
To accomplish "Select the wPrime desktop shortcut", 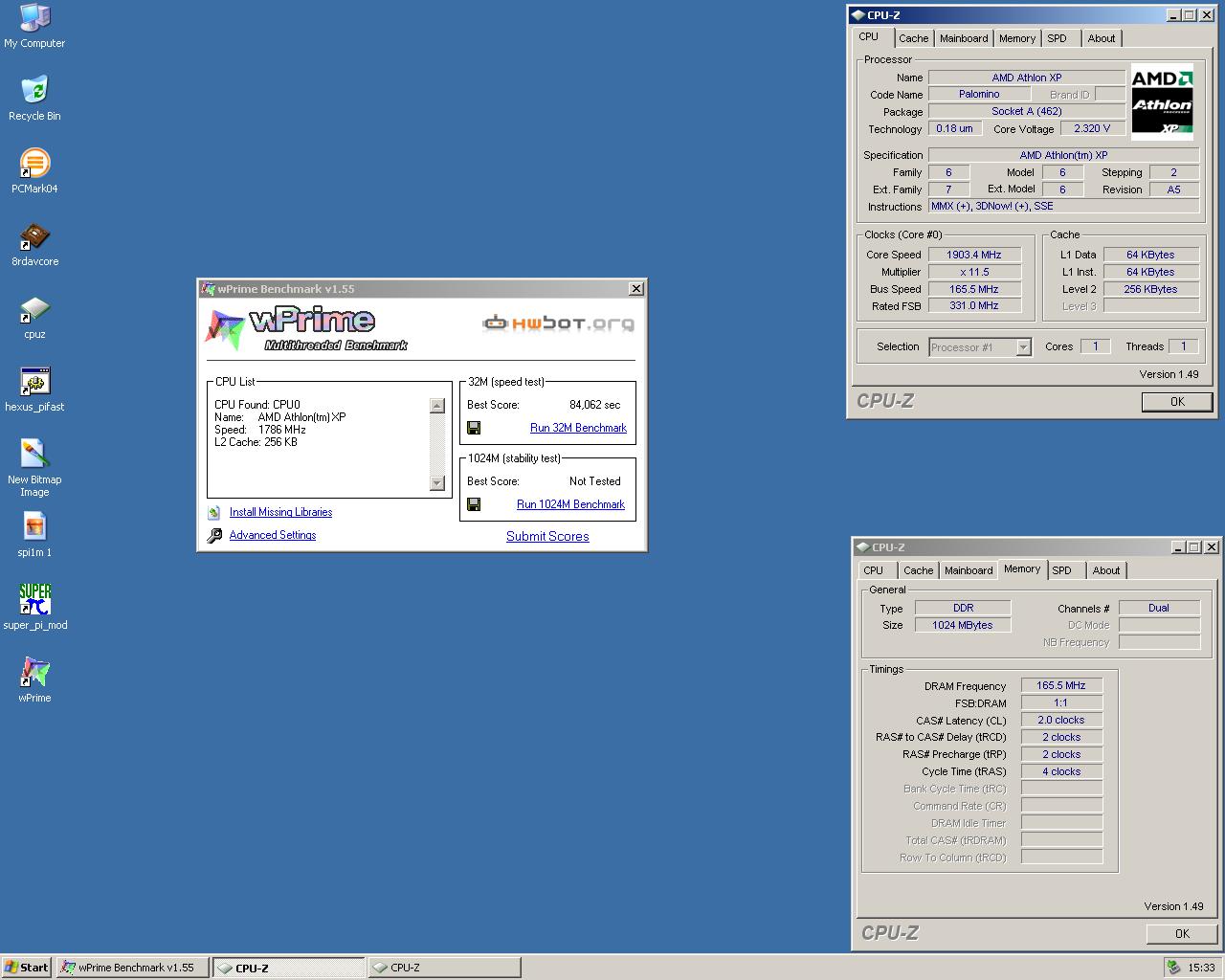I will 34,680.
